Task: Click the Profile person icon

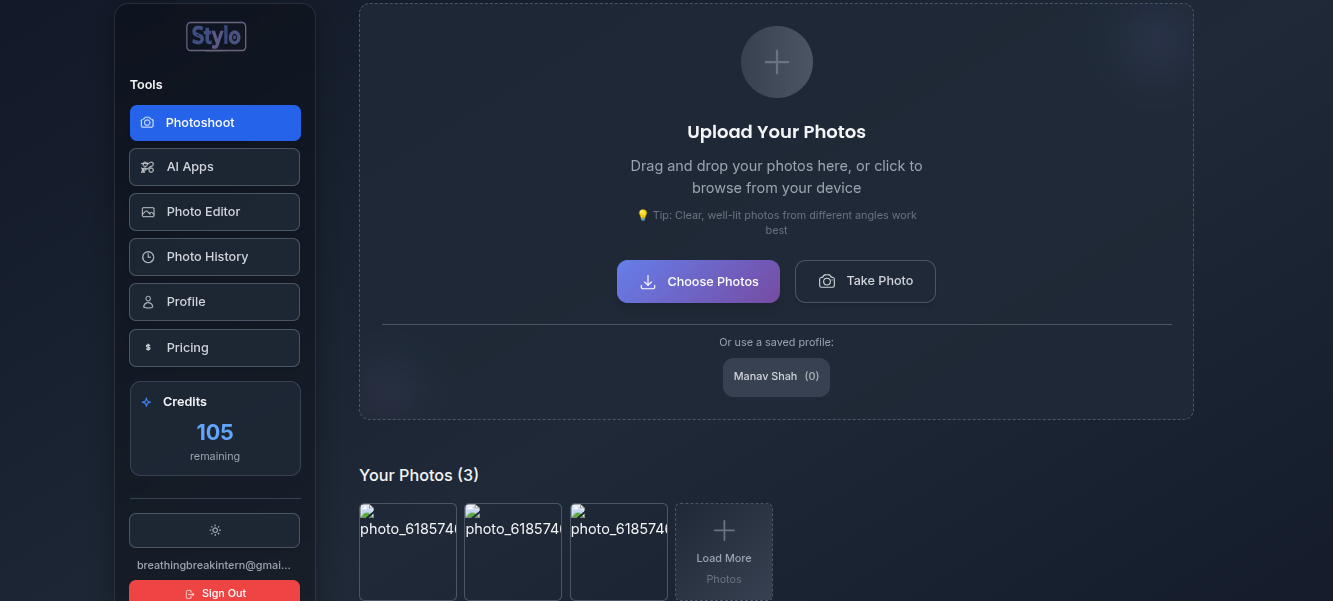Action: [x=148, y=302]
